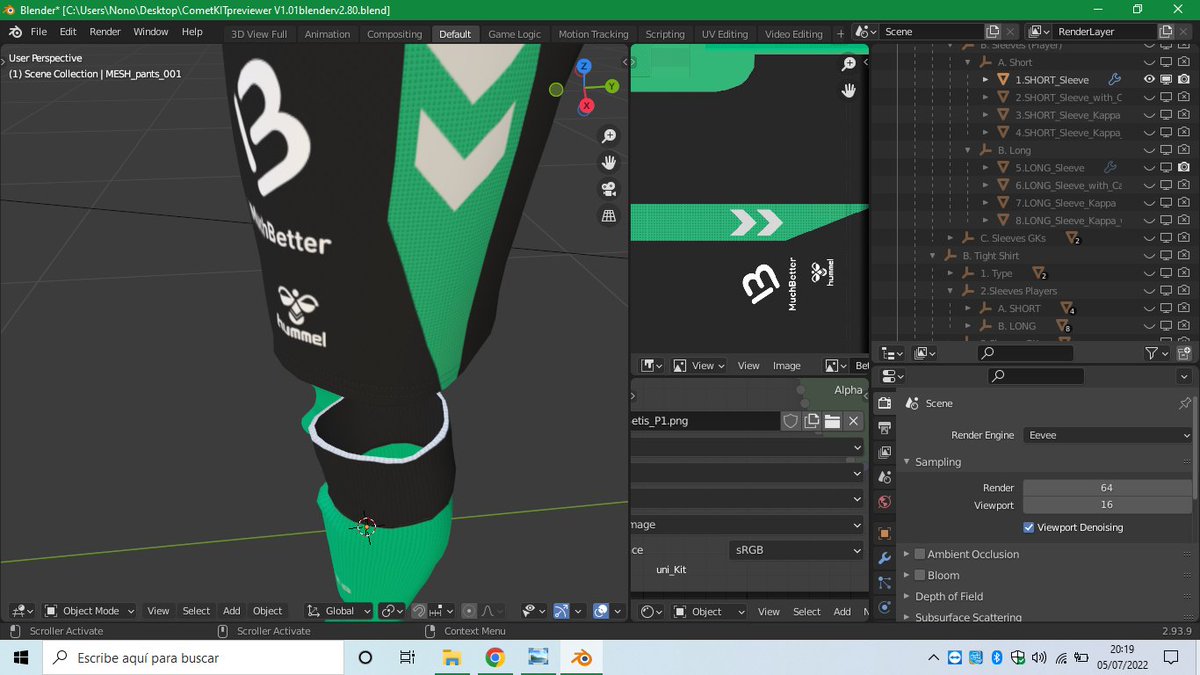Click modifier wrench icon on 5.LONG_Sleeve row

click(x=1110, y=167)
